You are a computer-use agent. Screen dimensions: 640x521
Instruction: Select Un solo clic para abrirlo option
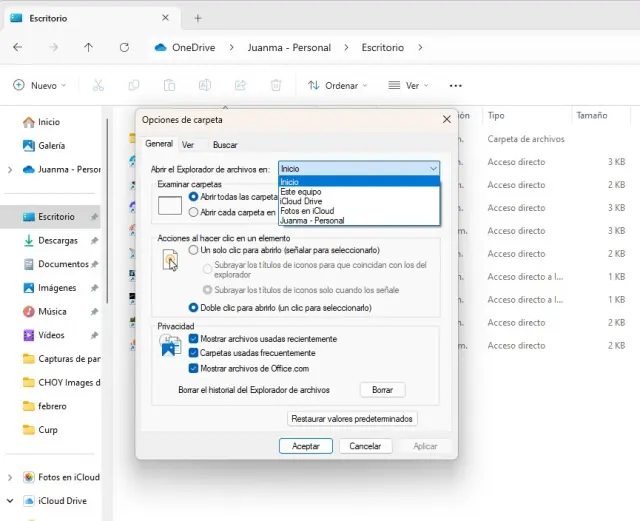(x=194, y=249)
